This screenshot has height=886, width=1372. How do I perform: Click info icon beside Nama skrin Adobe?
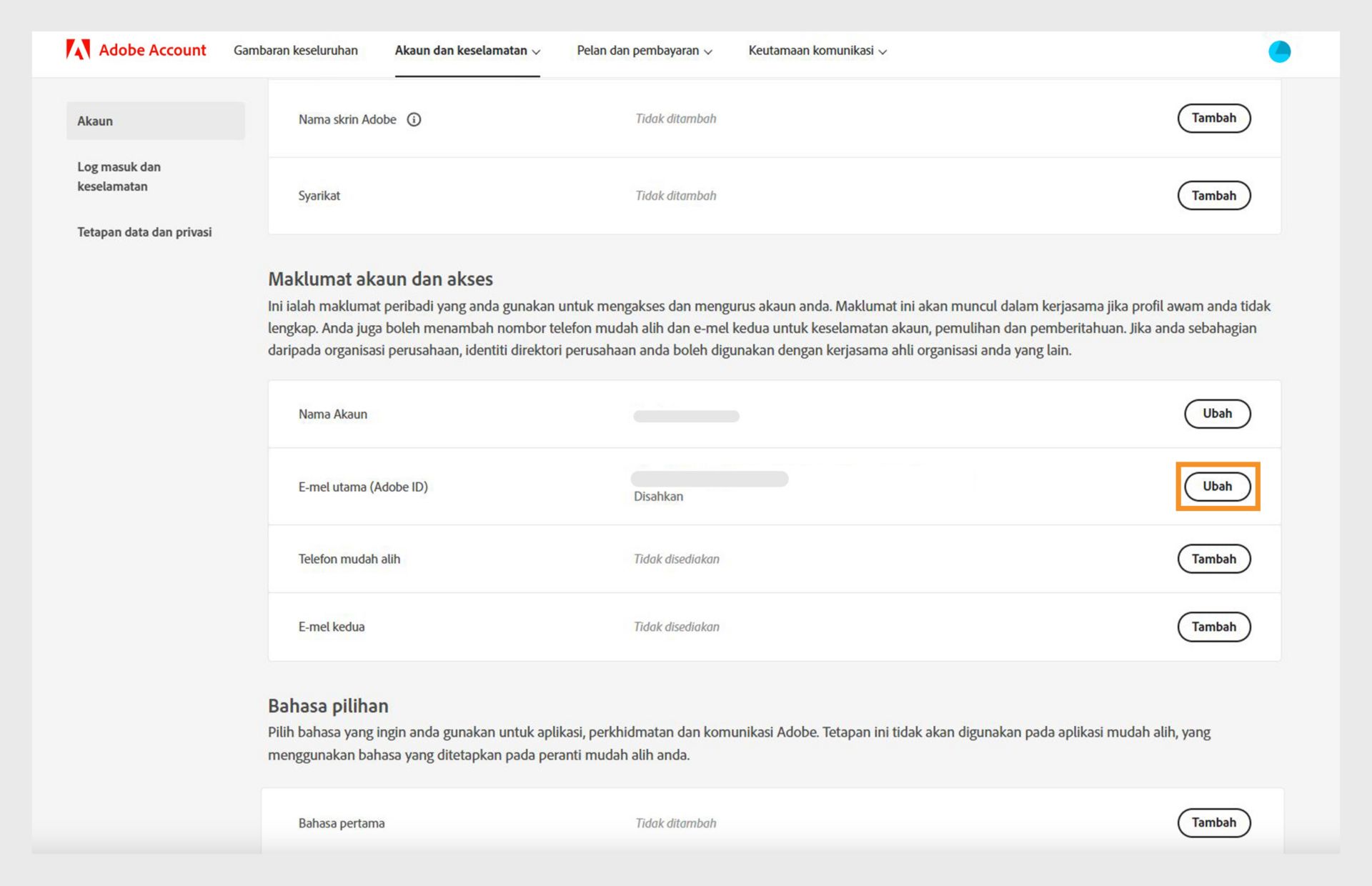(414, 119)
